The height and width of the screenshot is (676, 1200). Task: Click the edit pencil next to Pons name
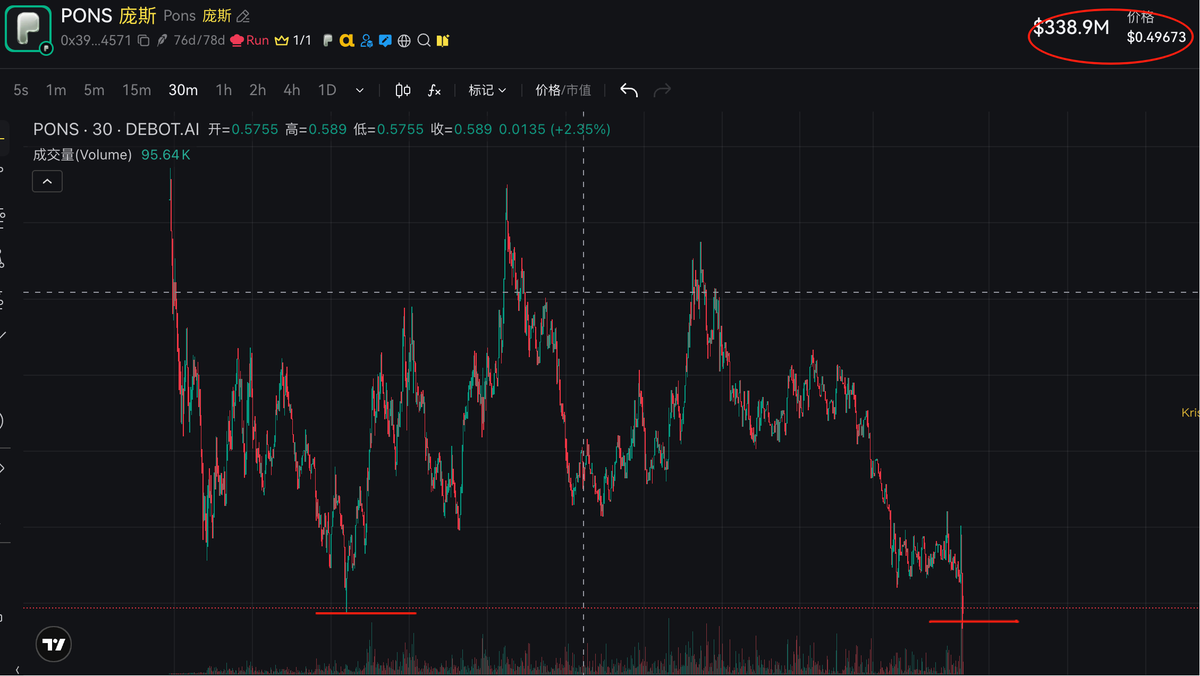click(x=243, y=17)
